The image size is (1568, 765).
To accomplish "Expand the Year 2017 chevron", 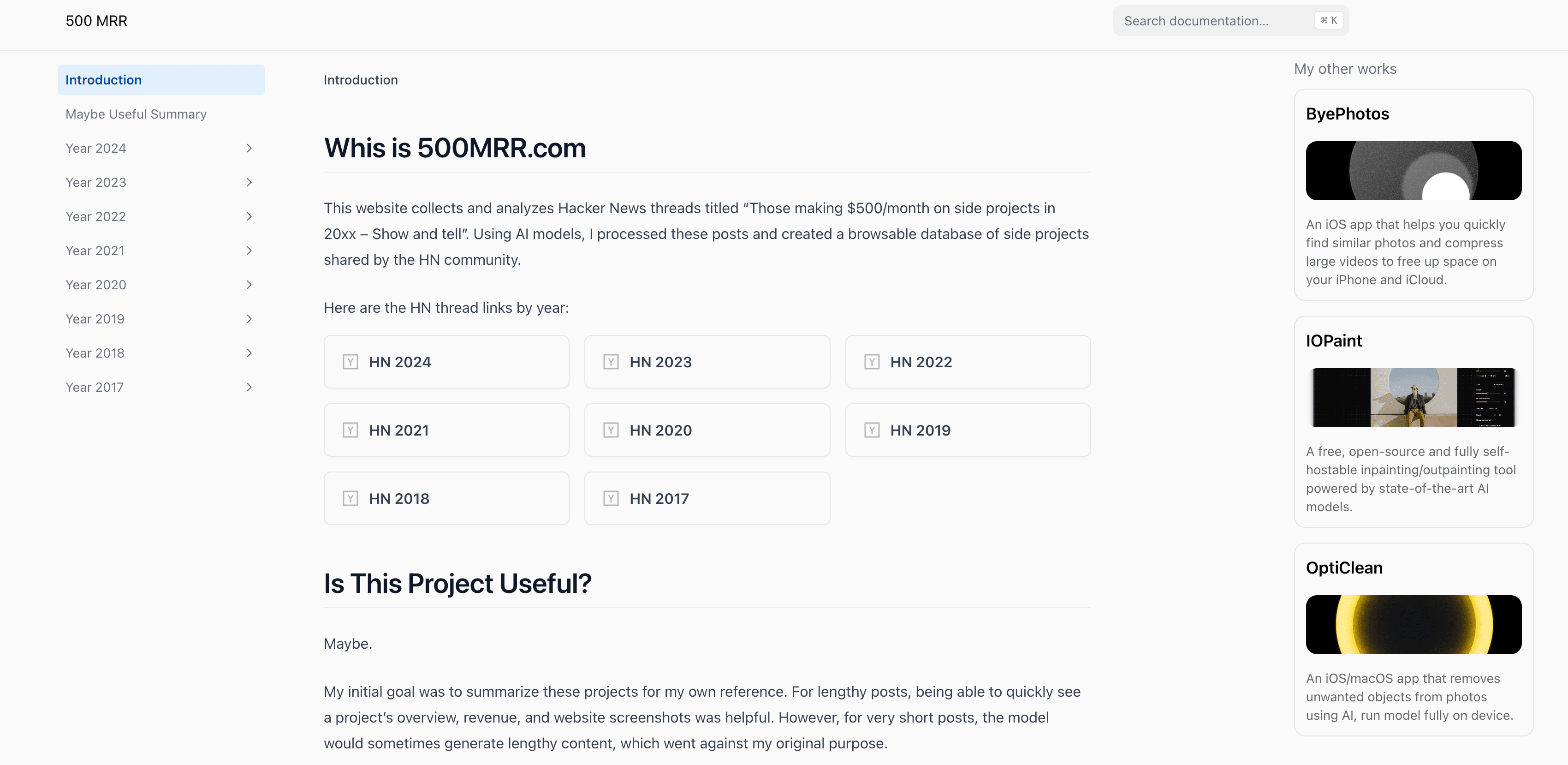I will (x=249, y=387).
